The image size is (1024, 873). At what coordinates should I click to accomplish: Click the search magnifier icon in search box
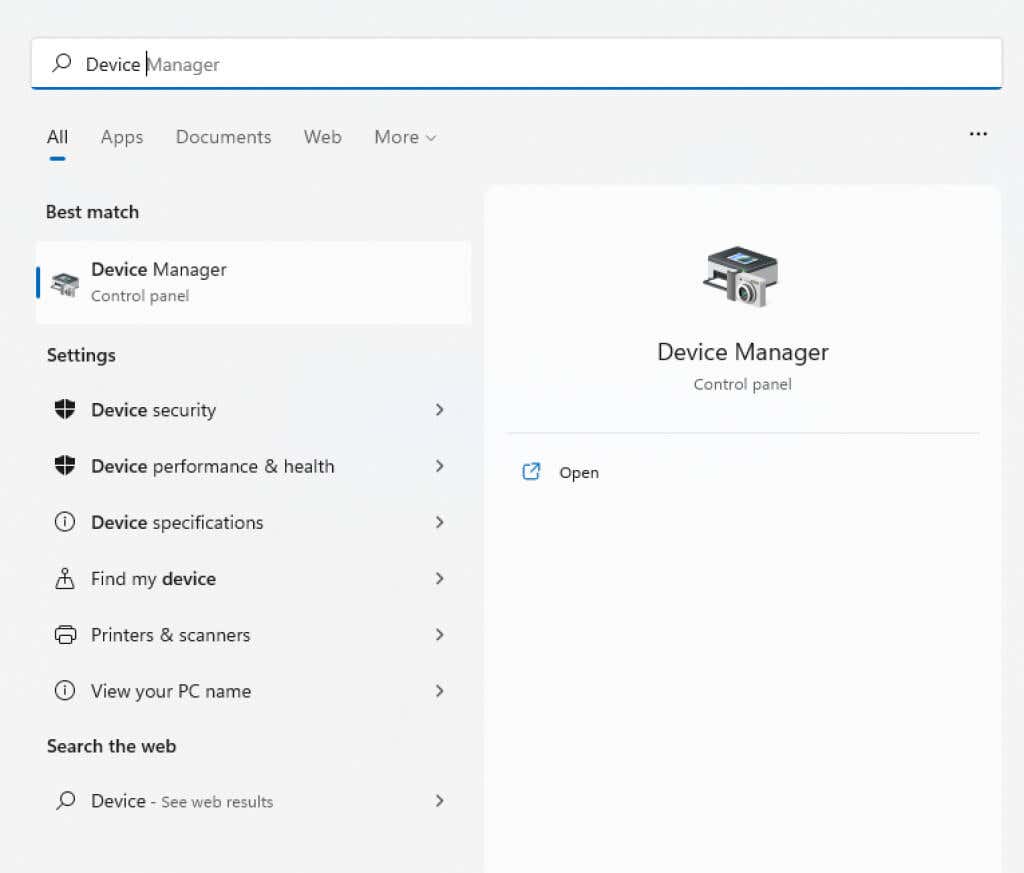[62, 63]
